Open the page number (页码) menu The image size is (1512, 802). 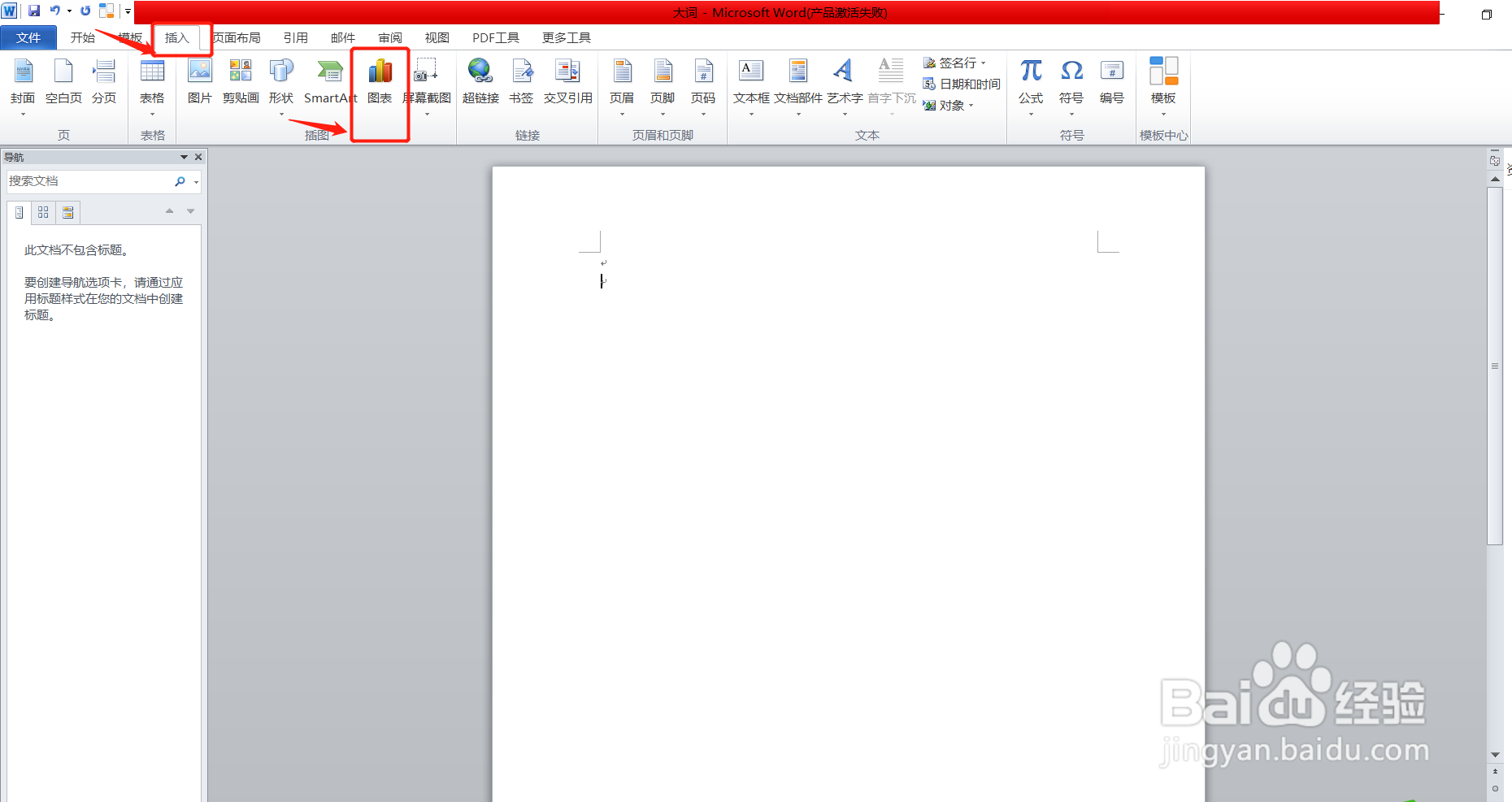click(703, 85)
